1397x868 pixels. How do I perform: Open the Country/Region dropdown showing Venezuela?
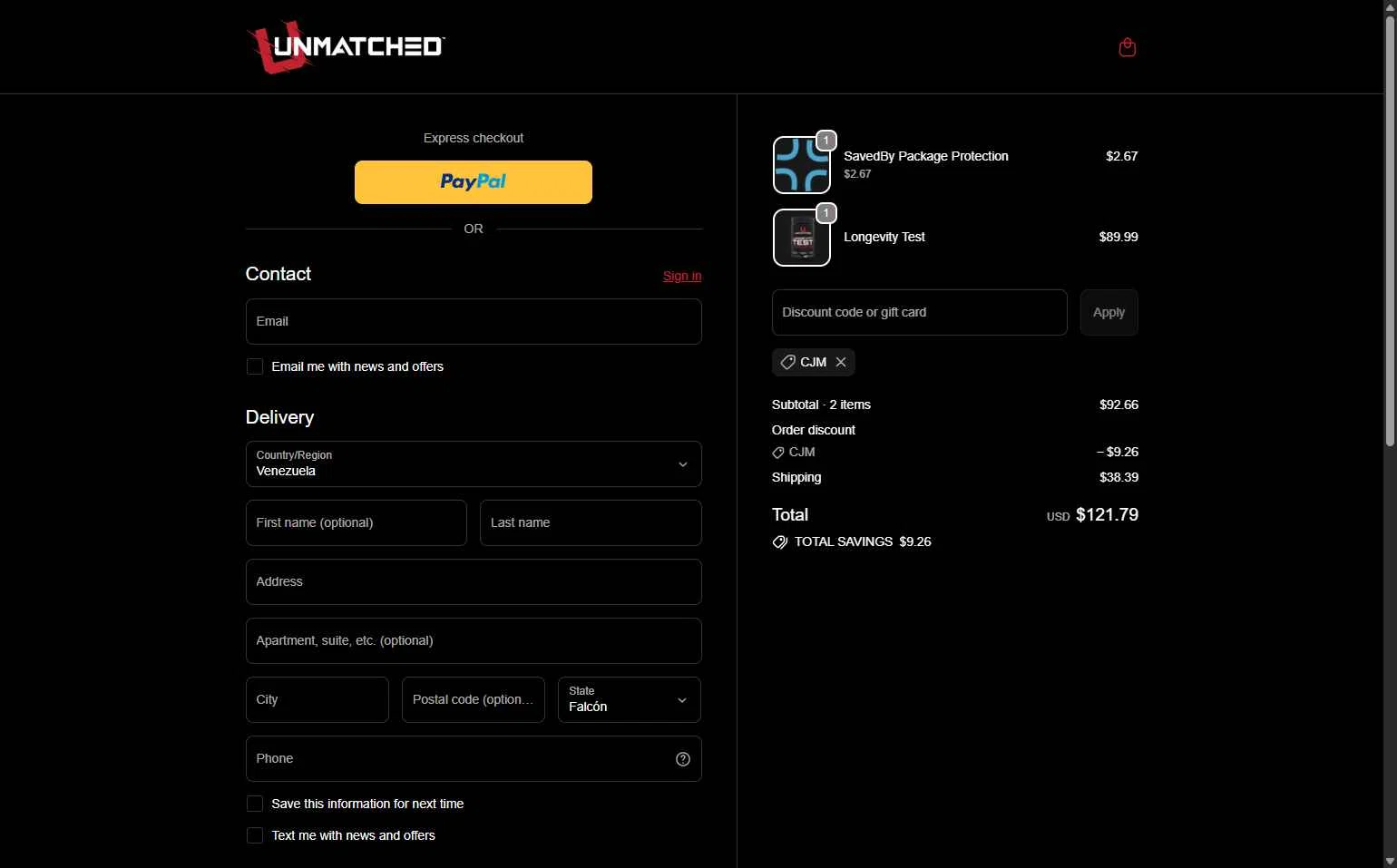pyautogui.click(x=474, y=463)
